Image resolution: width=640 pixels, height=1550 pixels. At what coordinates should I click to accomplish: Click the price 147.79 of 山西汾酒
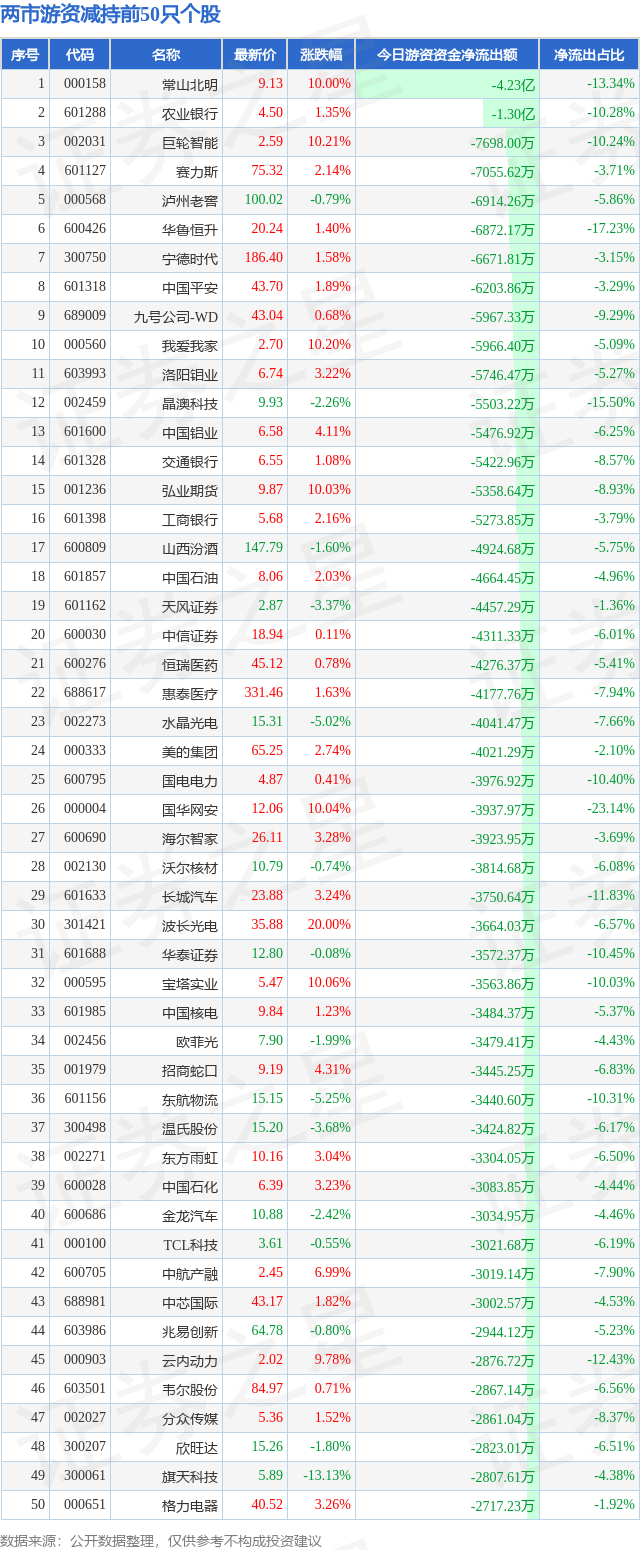(x=264, y=548)
